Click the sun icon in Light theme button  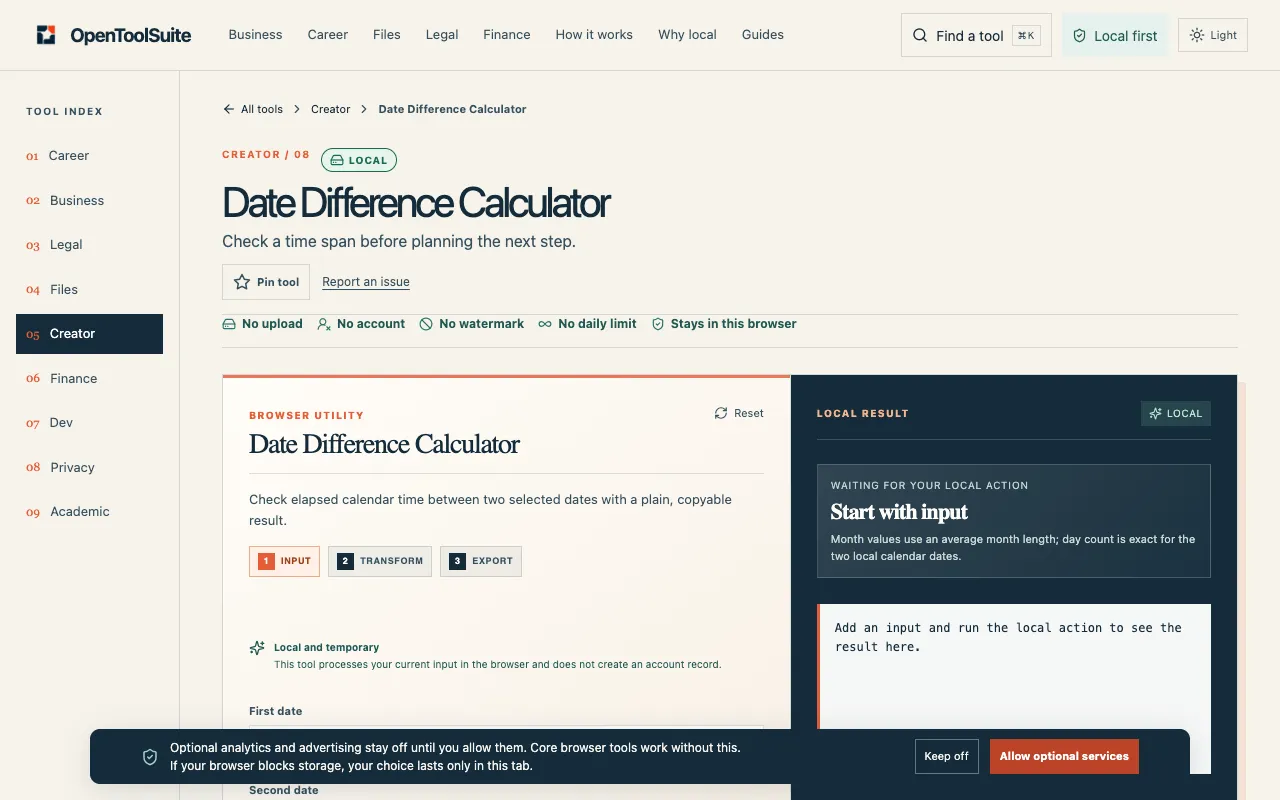point(1197,35)
